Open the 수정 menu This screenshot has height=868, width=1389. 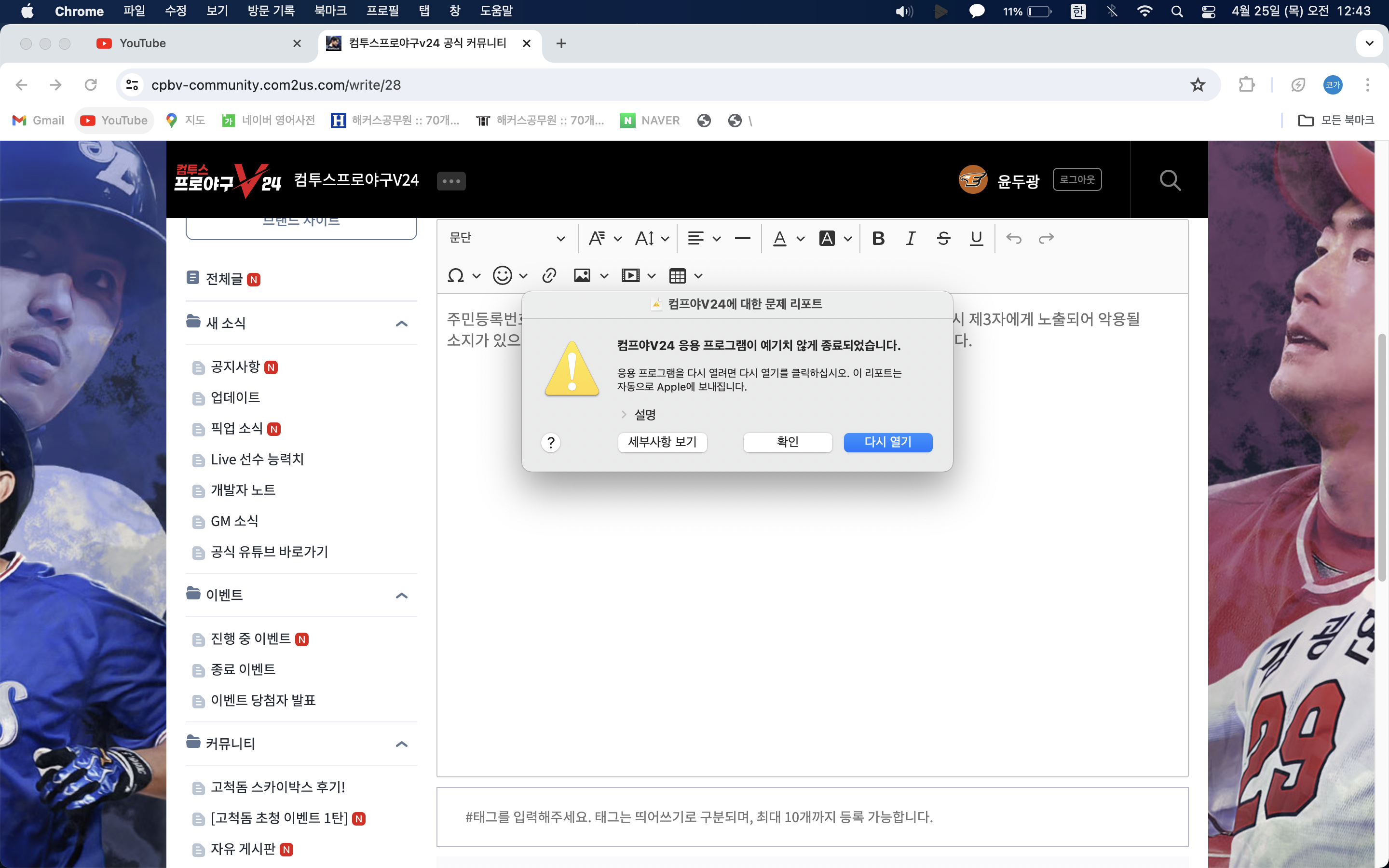click(176, 11)
